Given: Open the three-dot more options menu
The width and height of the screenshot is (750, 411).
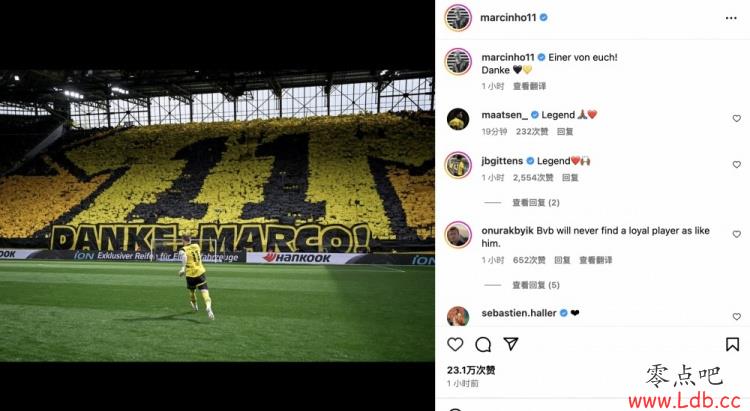Looking at the screenshot, I should pyautogui.click(x=731, y=18).
